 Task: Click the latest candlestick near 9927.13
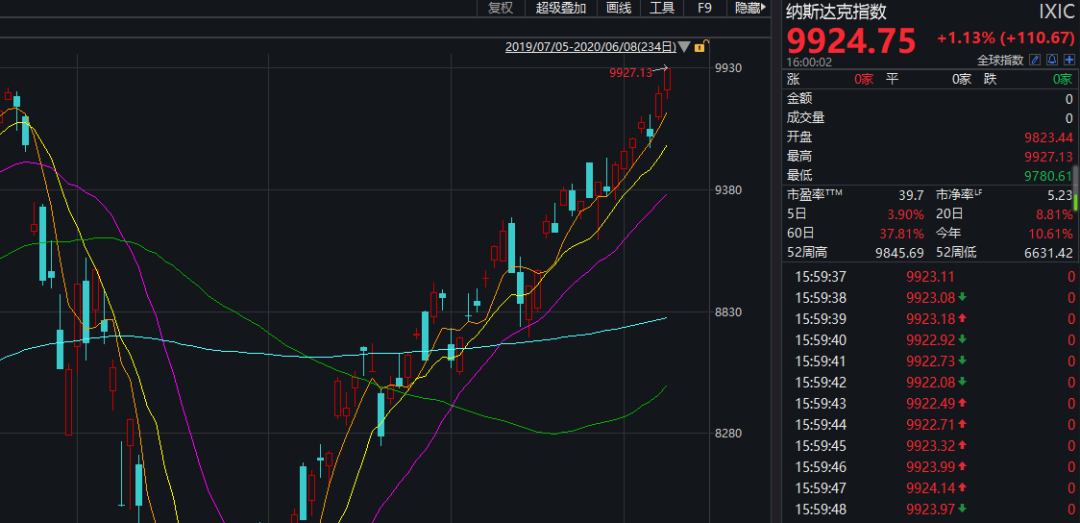click(x=668, y=80)
